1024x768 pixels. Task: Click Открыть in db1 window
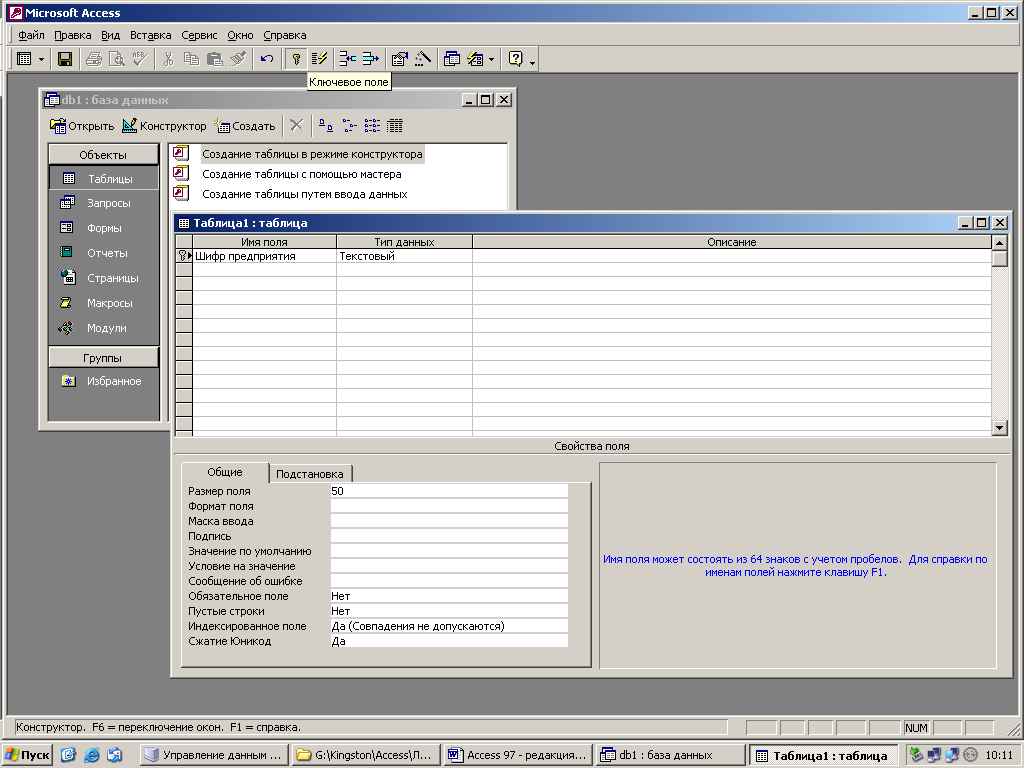tap(82, 126)
